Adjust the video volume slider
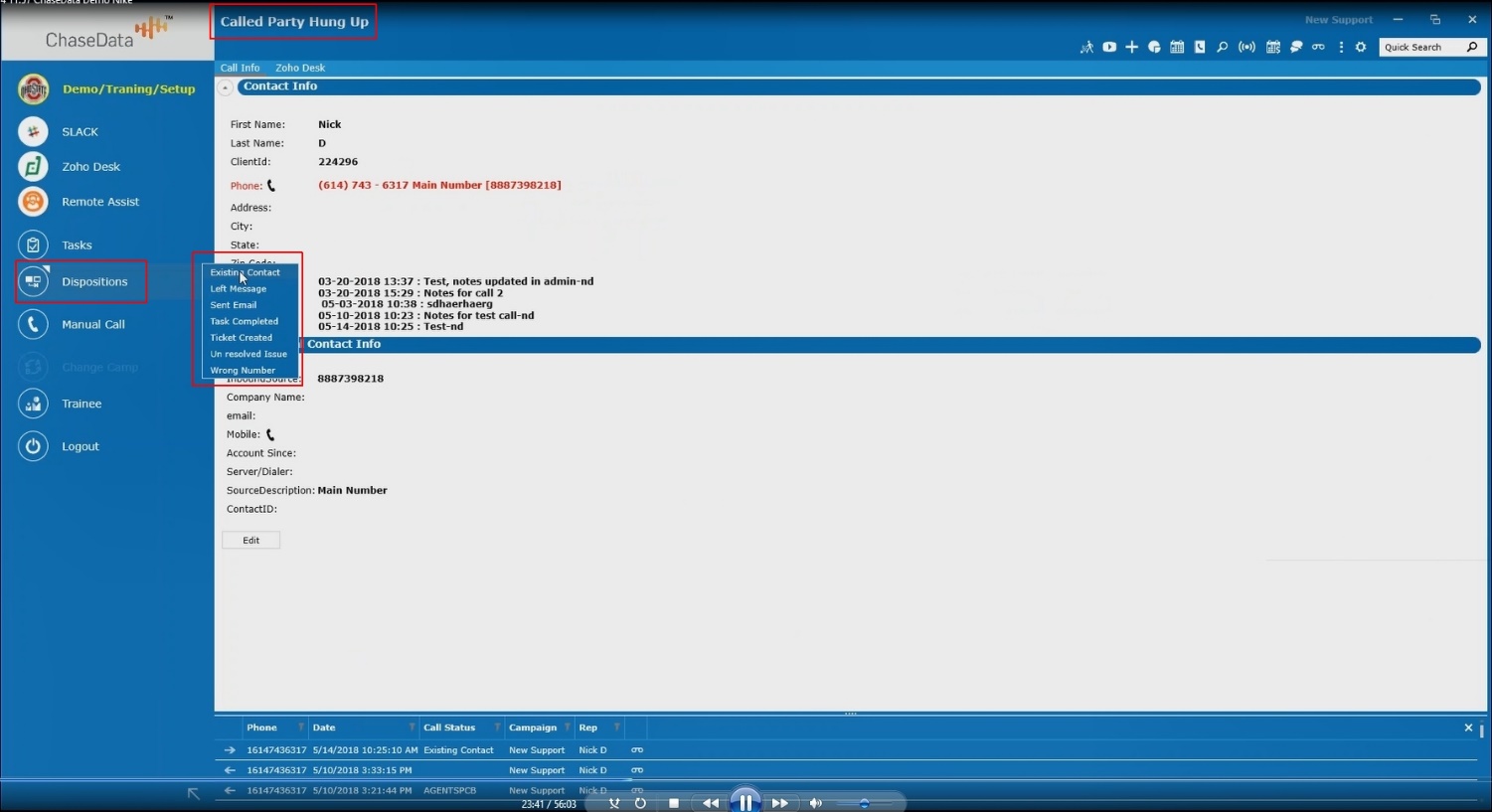The width and height of the screenshot is (1492, 812). point(864,803)
